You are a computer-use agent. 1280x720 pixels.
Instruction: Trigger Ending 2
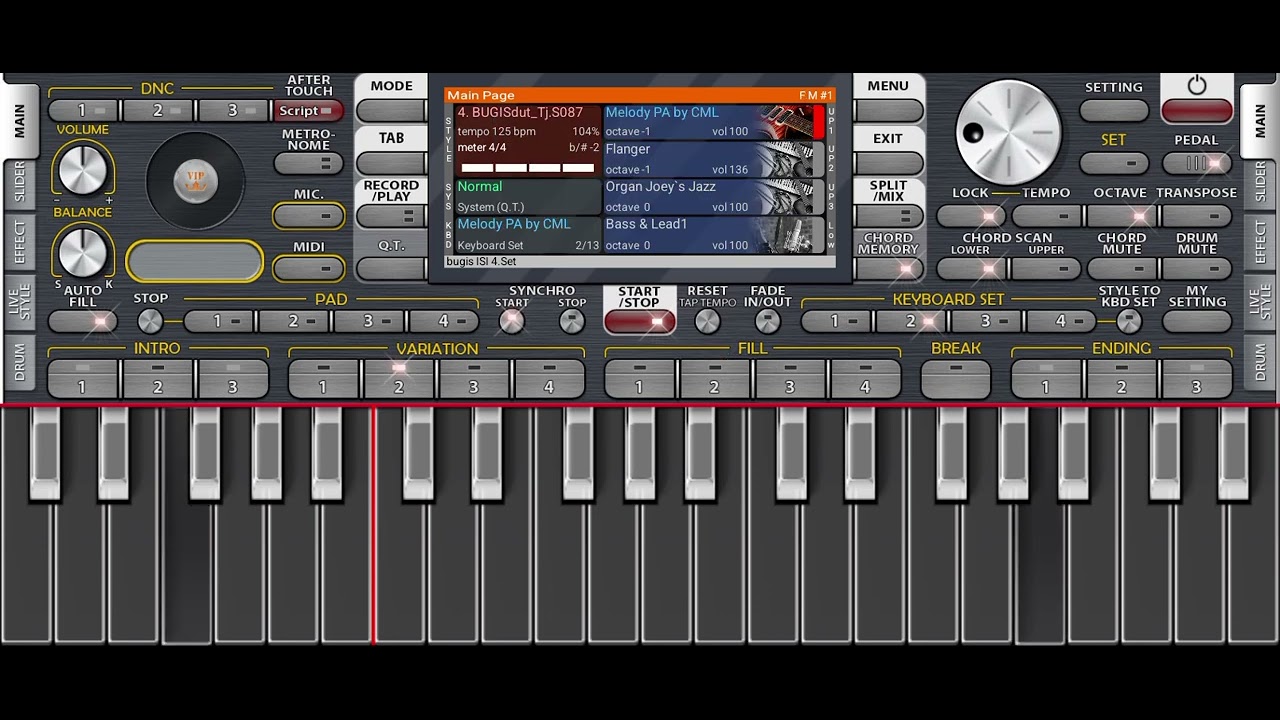[1121, 379]
